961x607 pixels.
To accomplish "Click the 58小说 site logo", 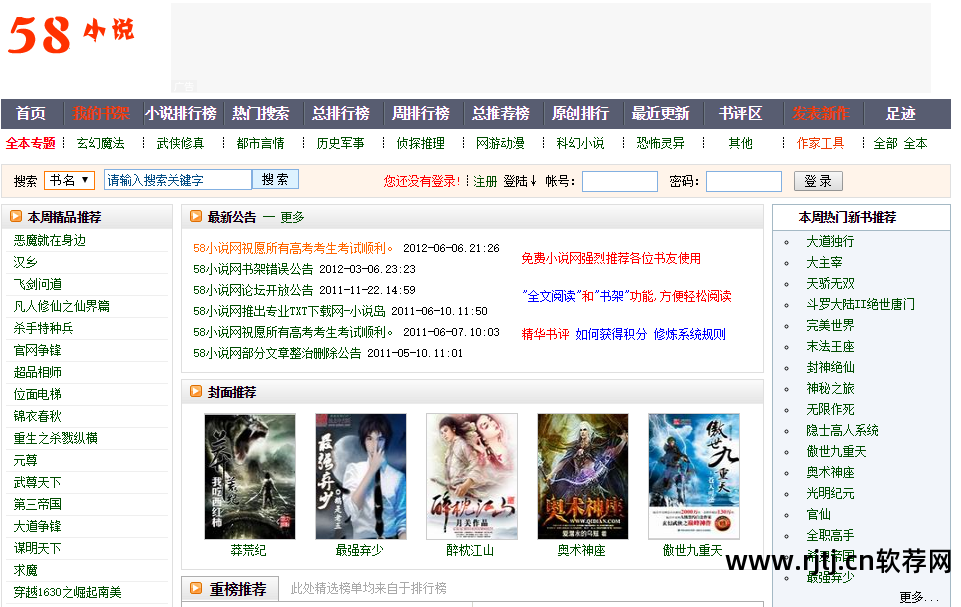I will 71,34.
